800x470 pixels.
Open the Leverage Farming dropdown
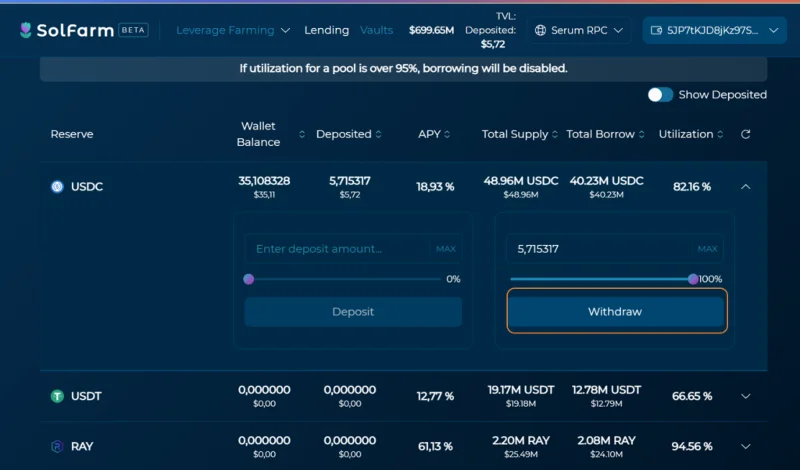(x=233, y=30)
